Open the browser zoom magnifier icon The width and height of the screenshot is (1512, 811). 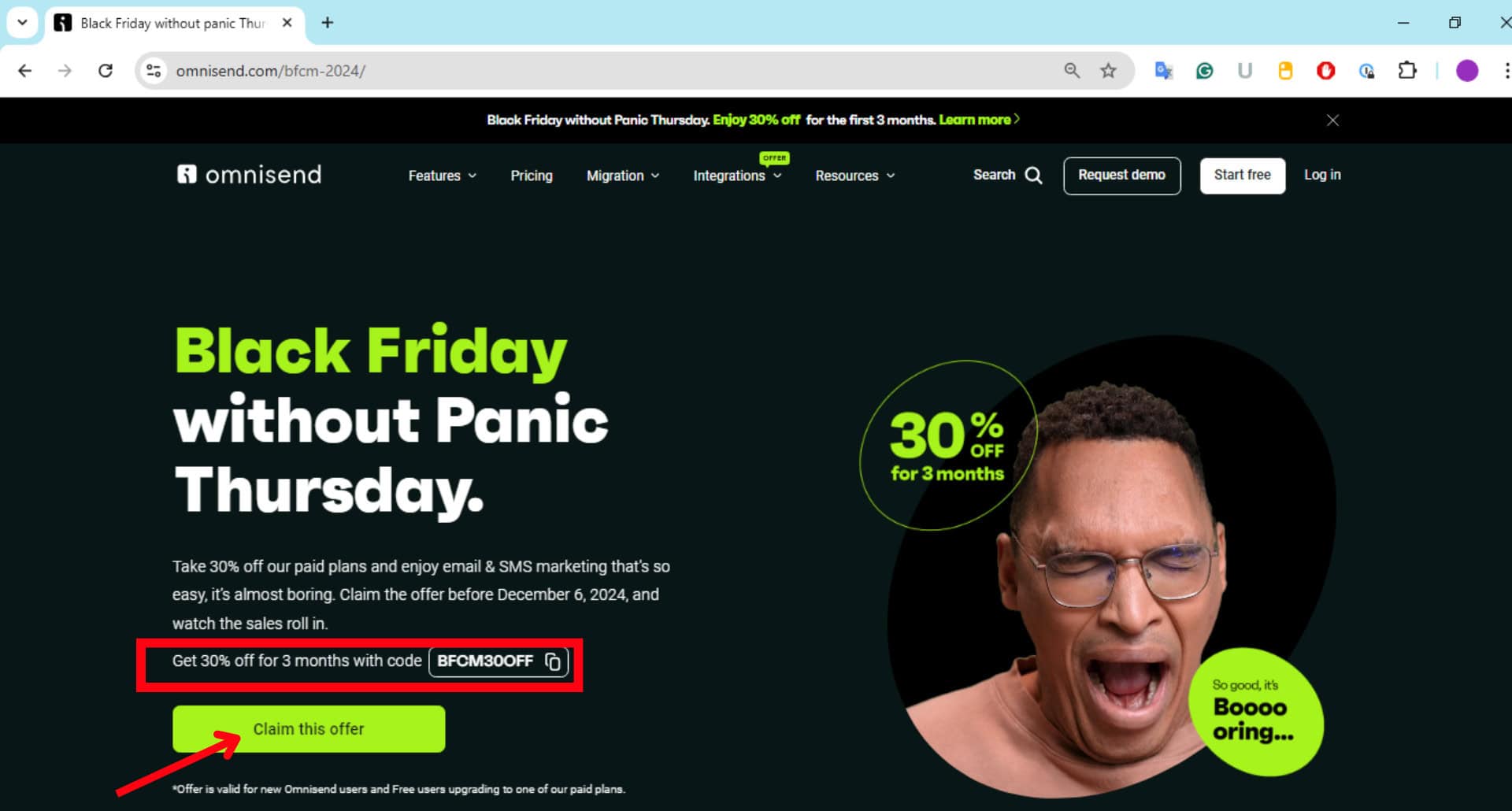1072,71
